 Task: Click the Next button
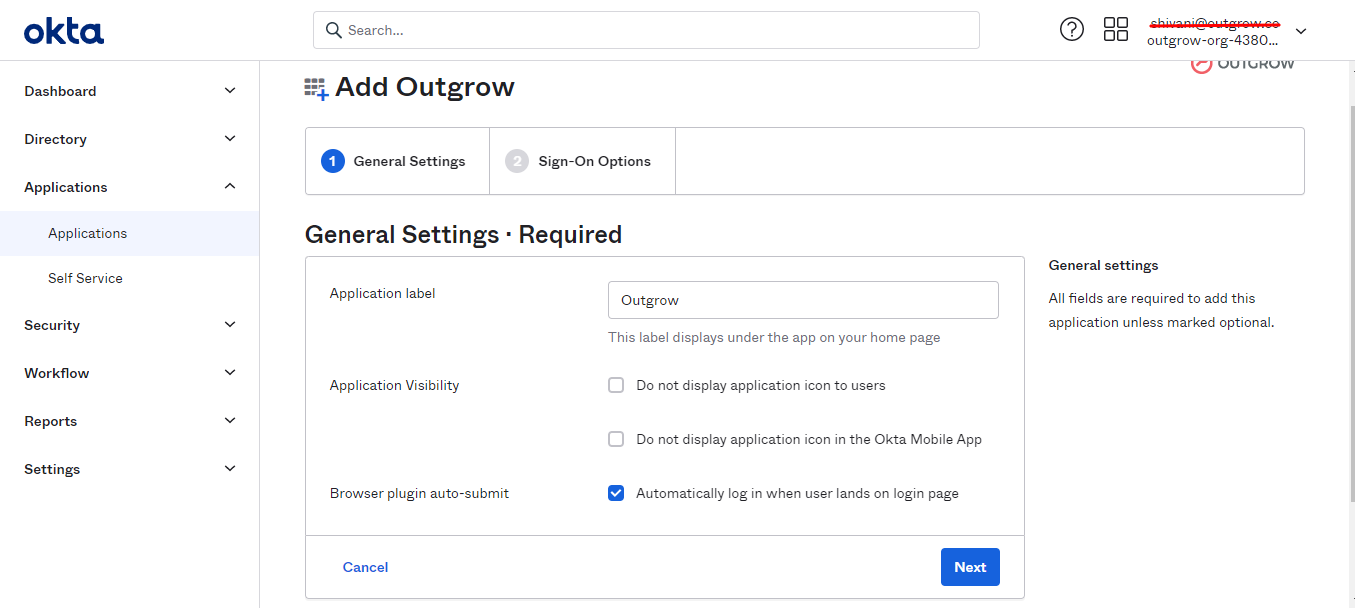coord(970,567)
